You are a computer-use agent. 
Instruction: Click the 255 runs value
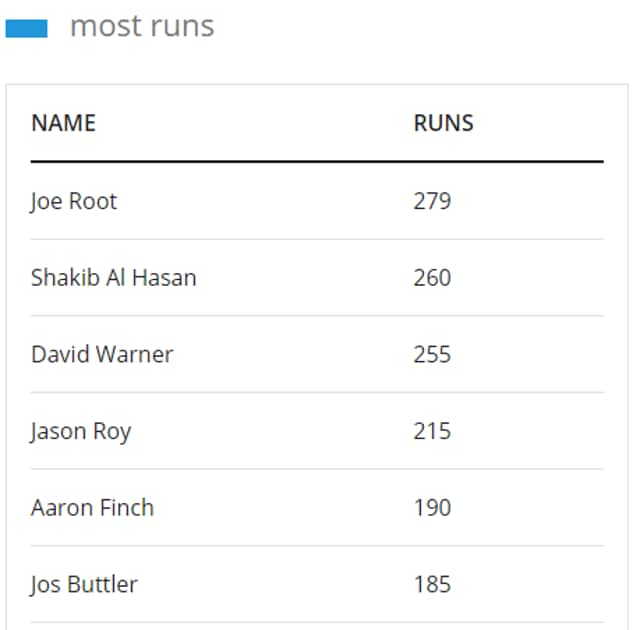(x=432, y=354)
